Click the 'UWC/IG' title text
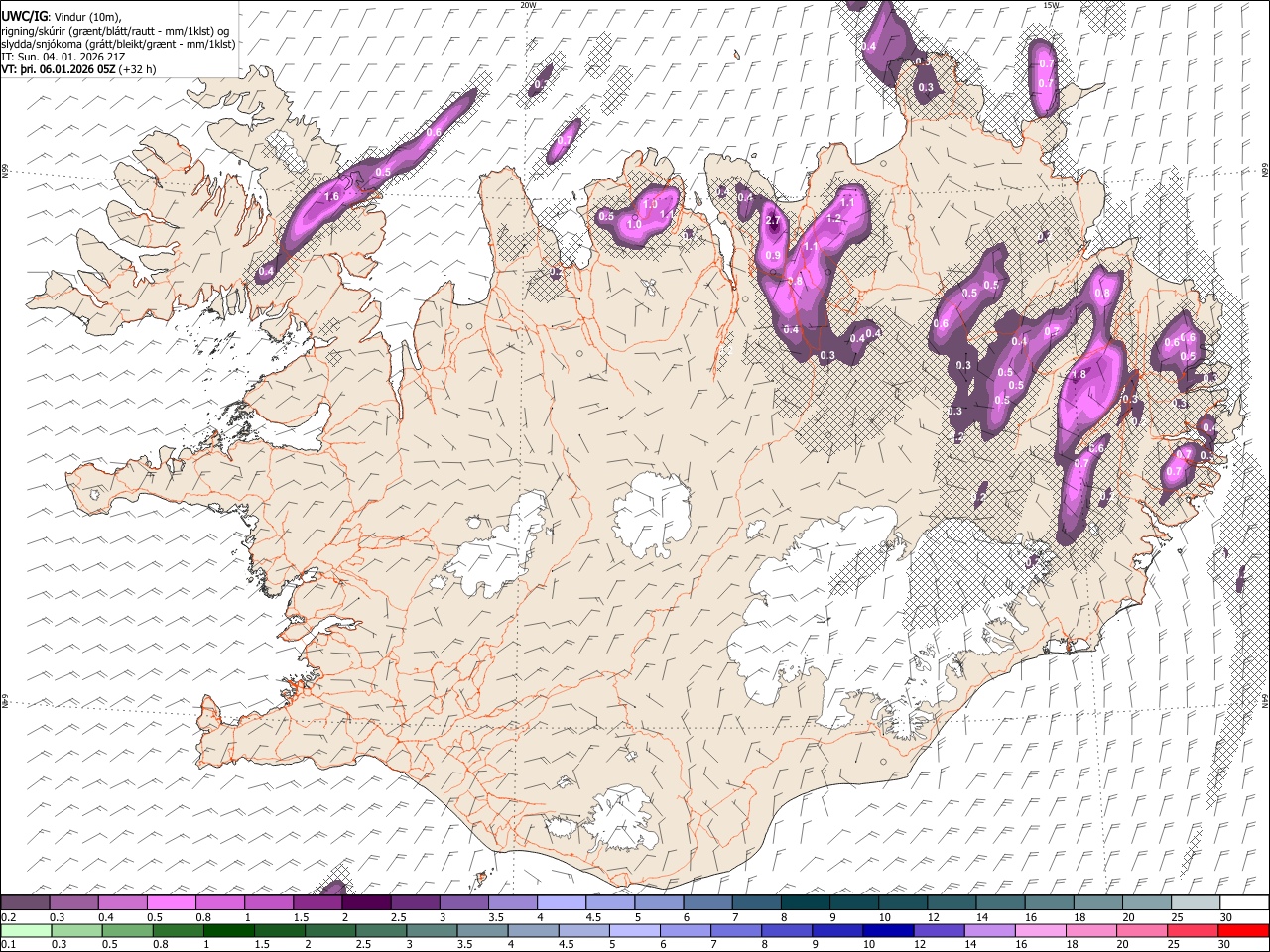Viewport: 1270px width, 952px height. pyautogui.click(x=23, y=17)
